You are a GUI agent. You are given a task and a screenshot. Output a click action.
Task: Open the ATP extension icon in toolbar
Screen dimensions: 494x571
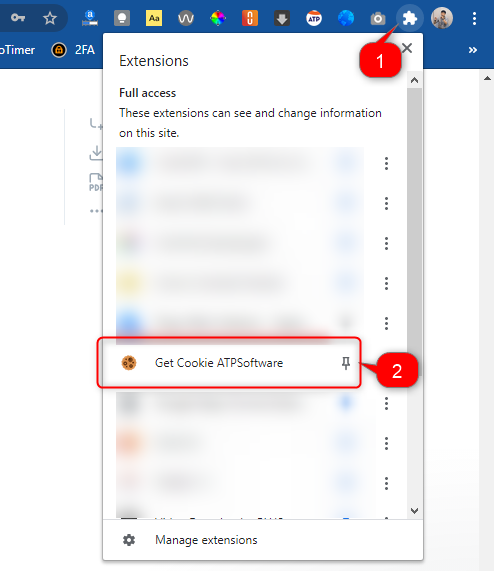(314, 18)
